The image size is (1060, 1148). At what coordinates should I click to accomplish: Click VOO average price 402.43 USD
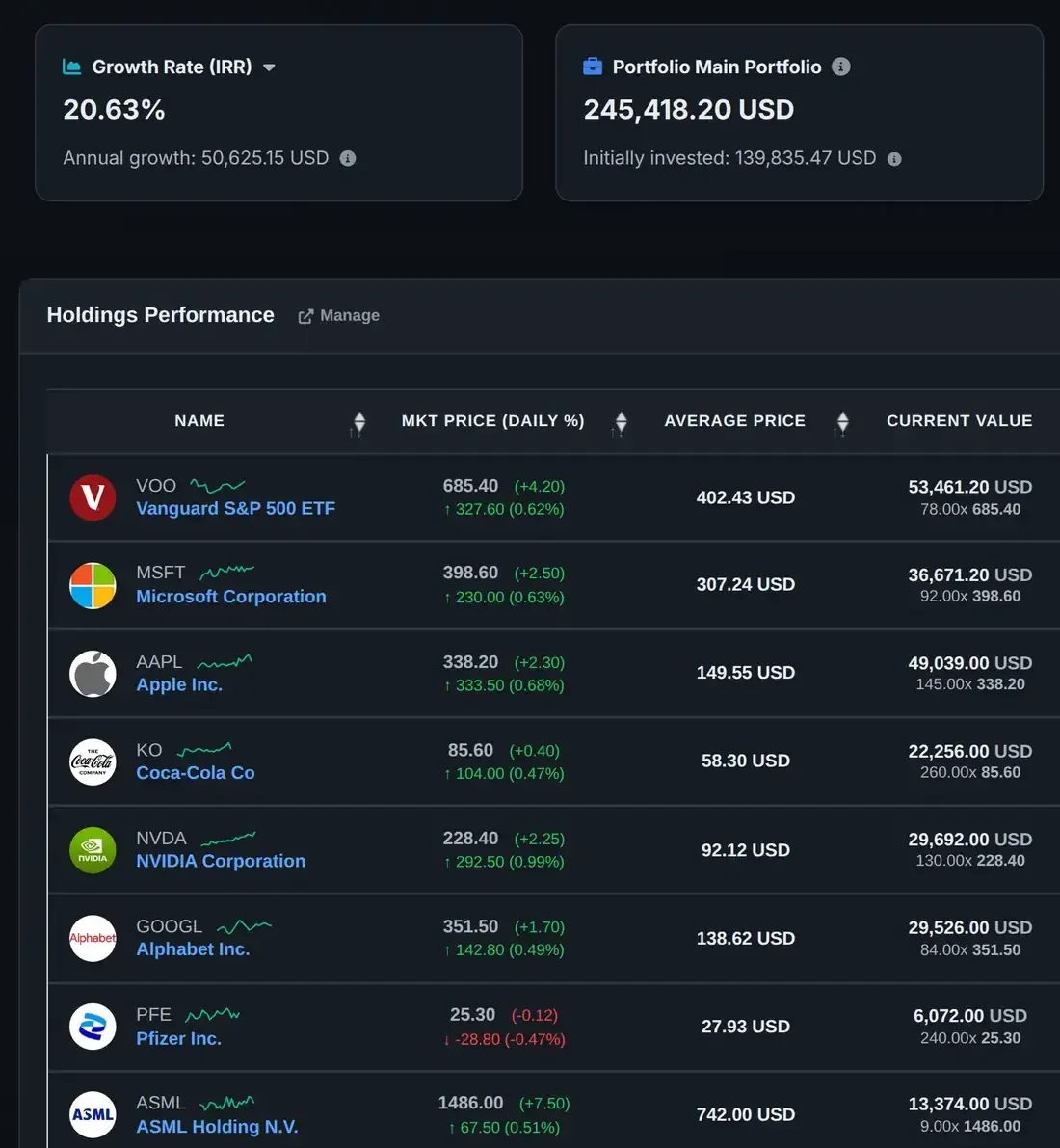pyautogui.click(x=745, y=498)
